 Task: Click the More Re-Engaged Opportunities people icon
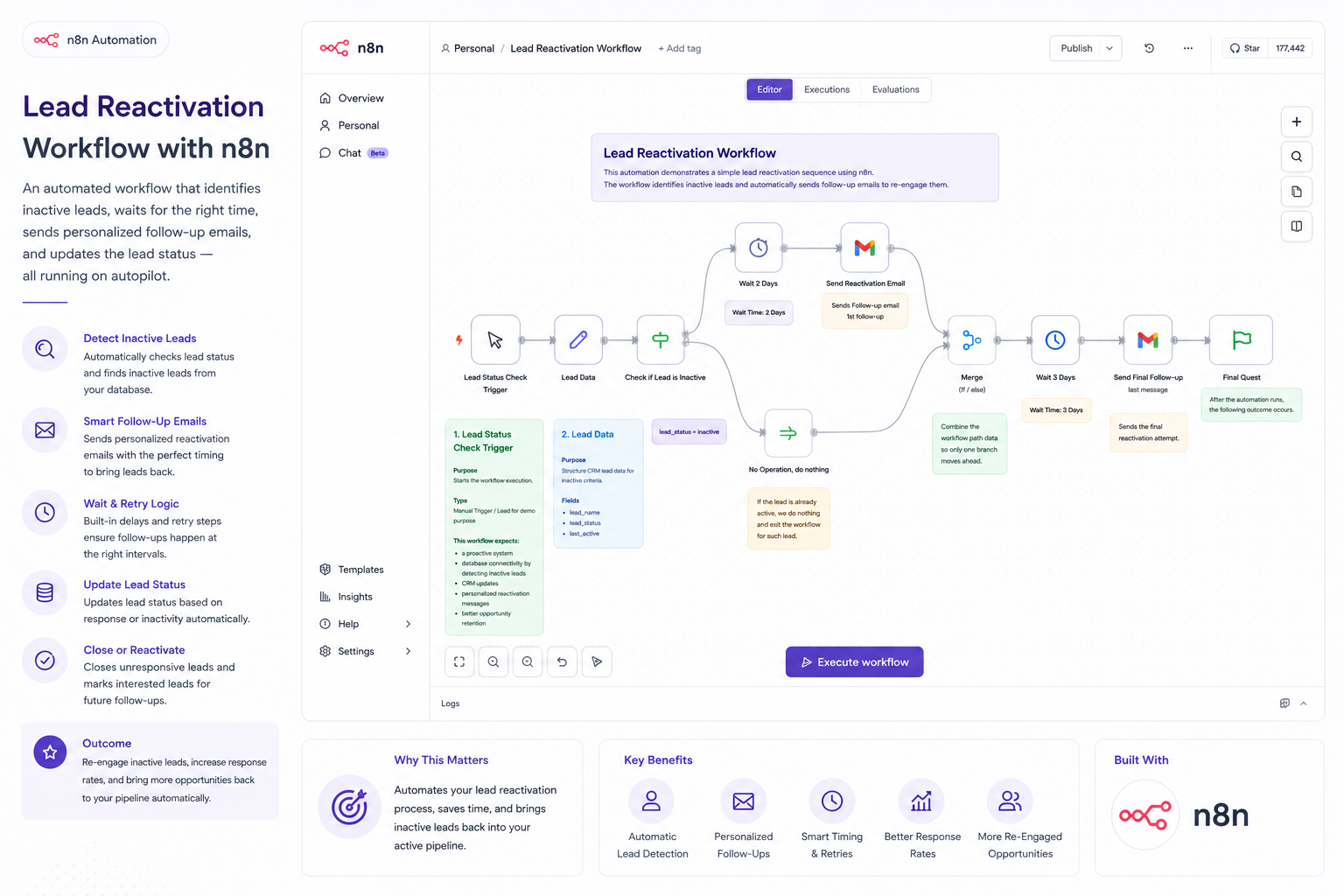[x=1010, y=801]
